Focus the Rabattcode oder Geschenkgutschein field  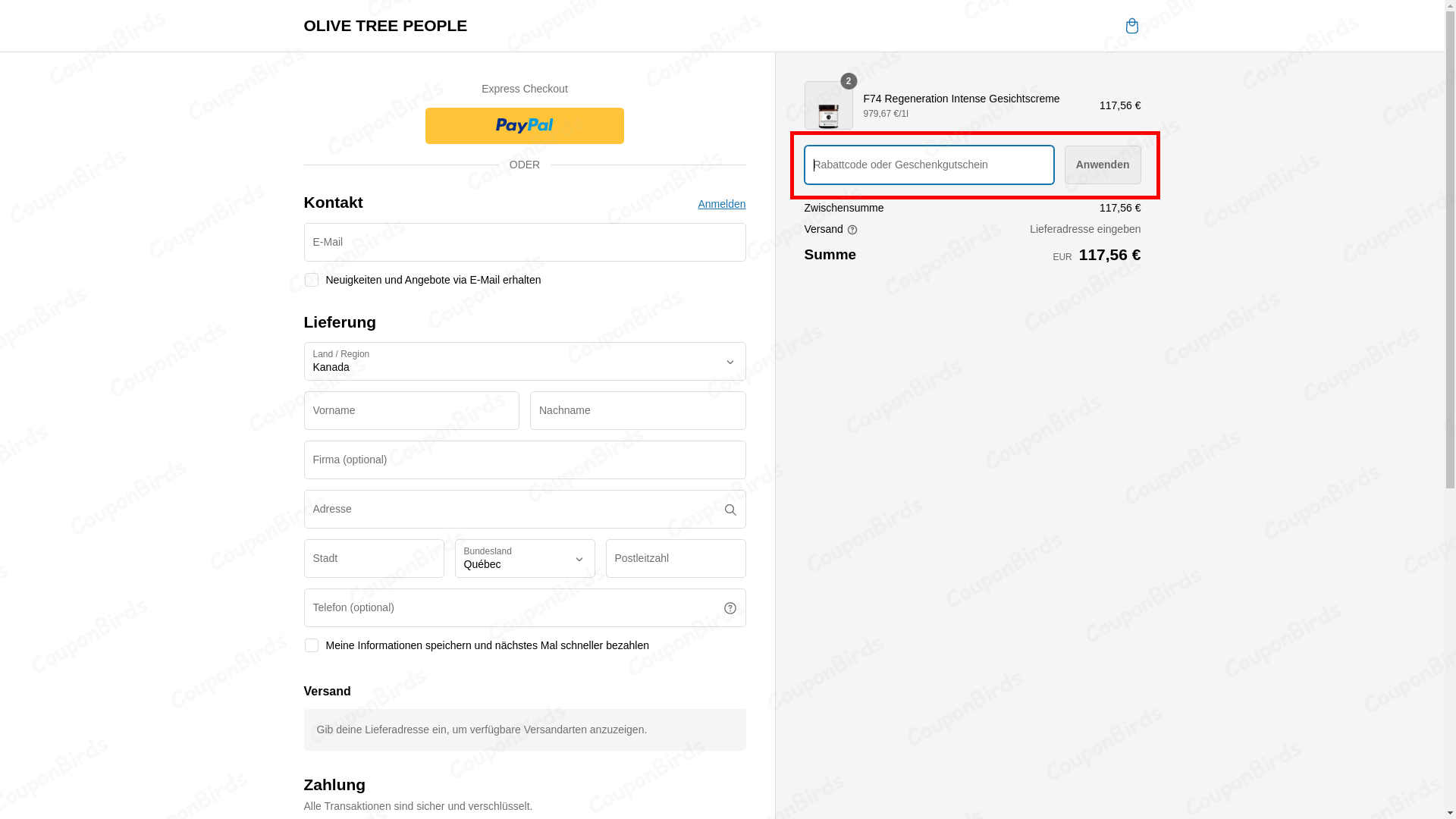[929, 165]
